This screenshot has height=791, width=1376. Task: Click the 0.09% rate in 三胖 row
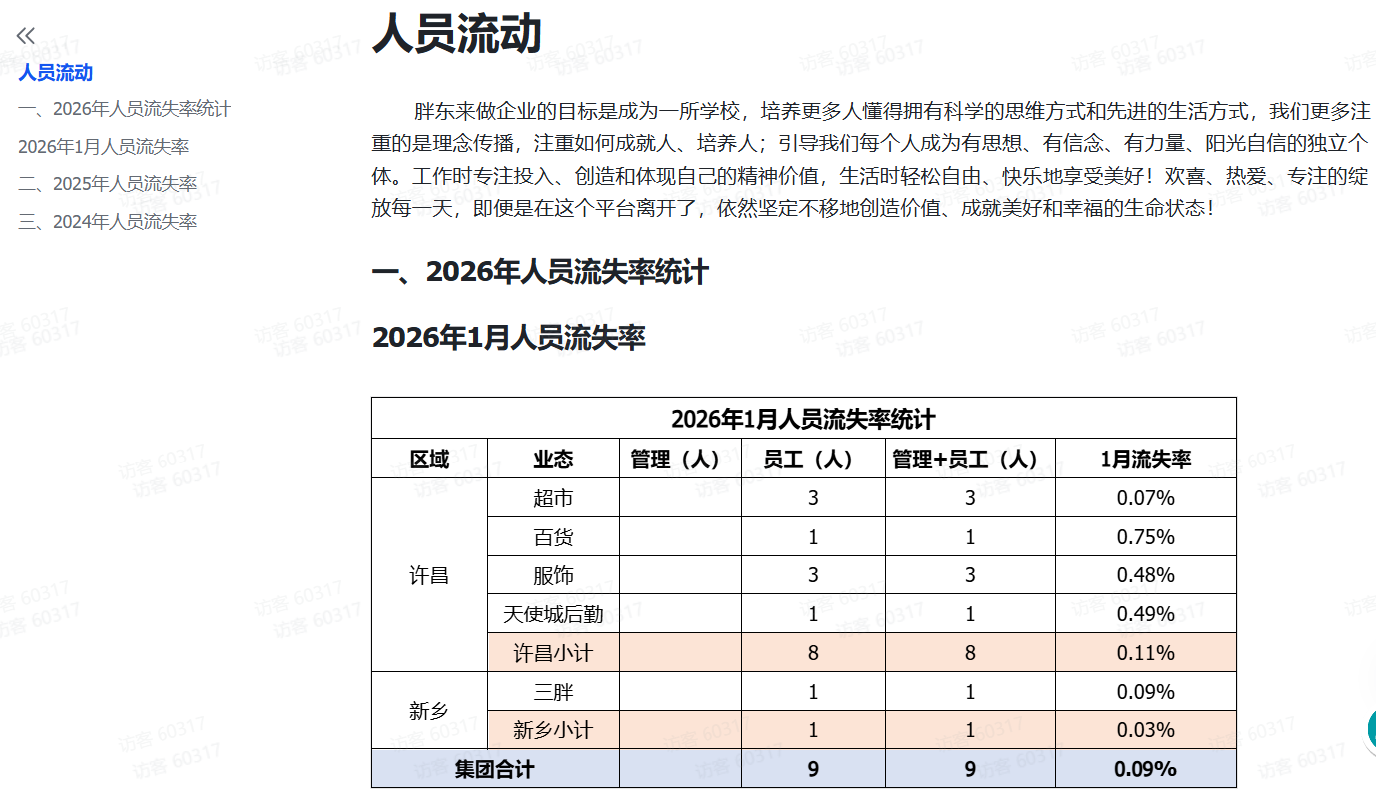click(1146, 692)
